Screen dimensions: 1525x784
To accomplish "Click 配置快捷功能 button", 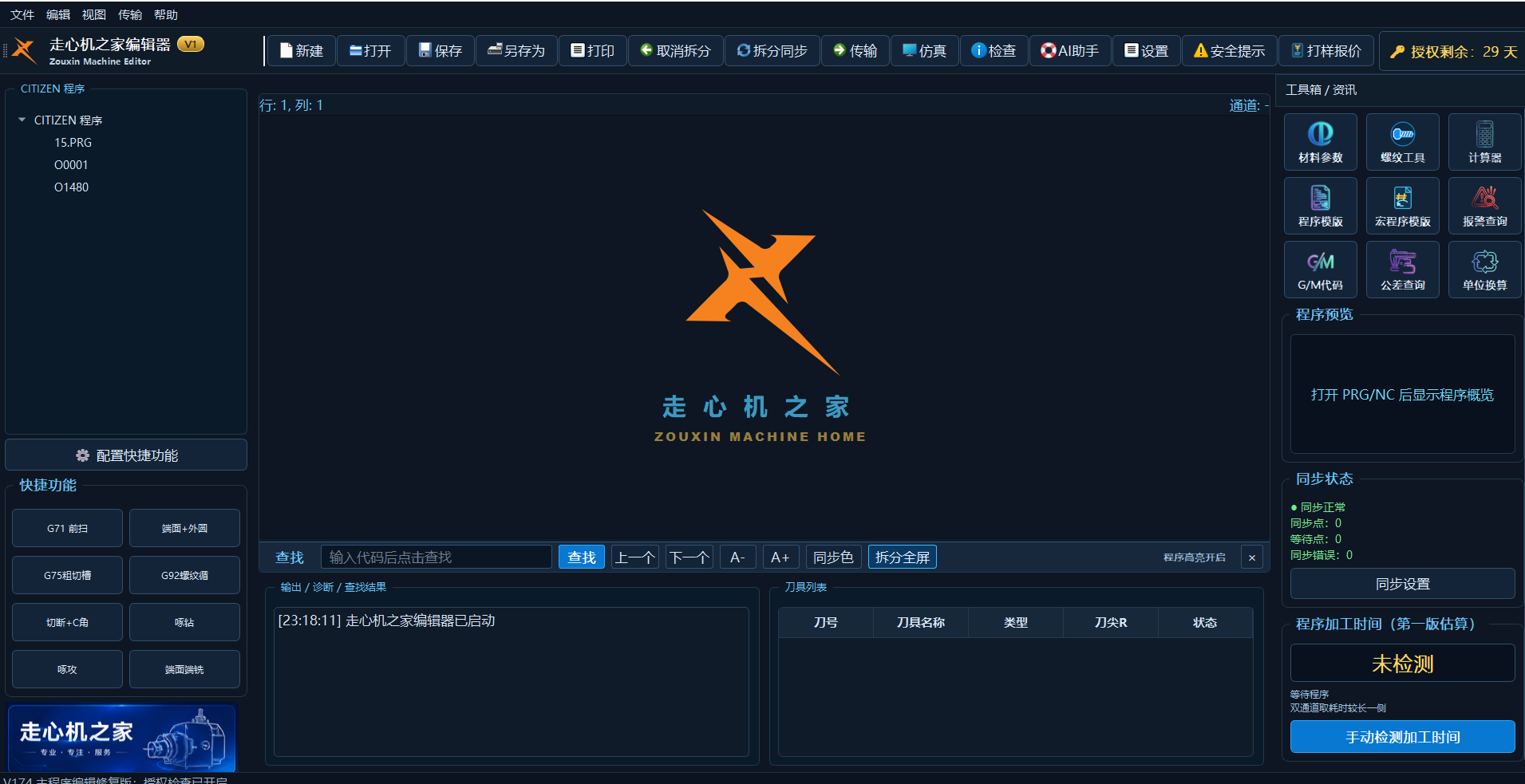I will (126, 455).
